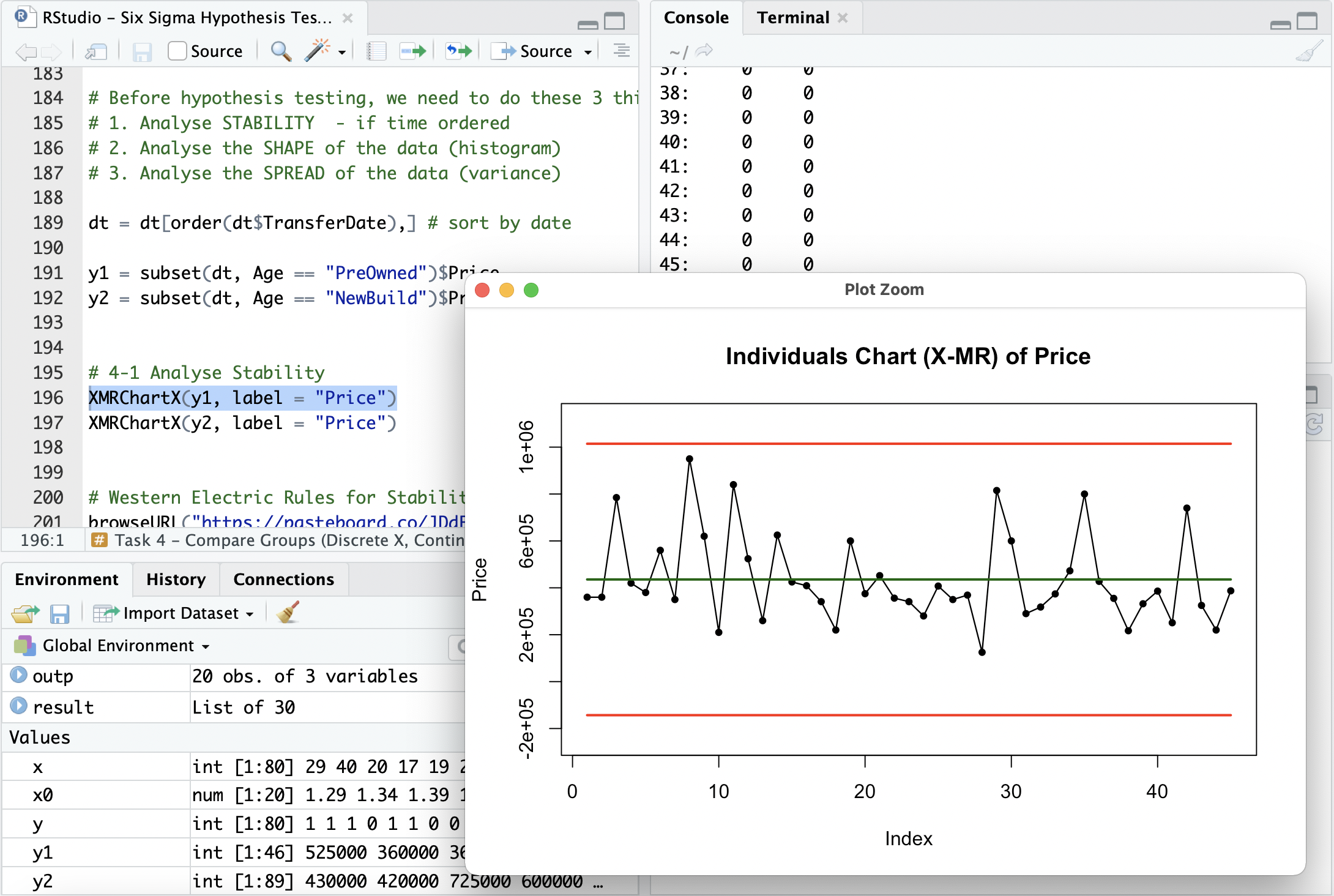Click the find/replace magnifier icon
Image resolution: width=1334 pixels, height=896 pixels.
[x=280, y=51]
